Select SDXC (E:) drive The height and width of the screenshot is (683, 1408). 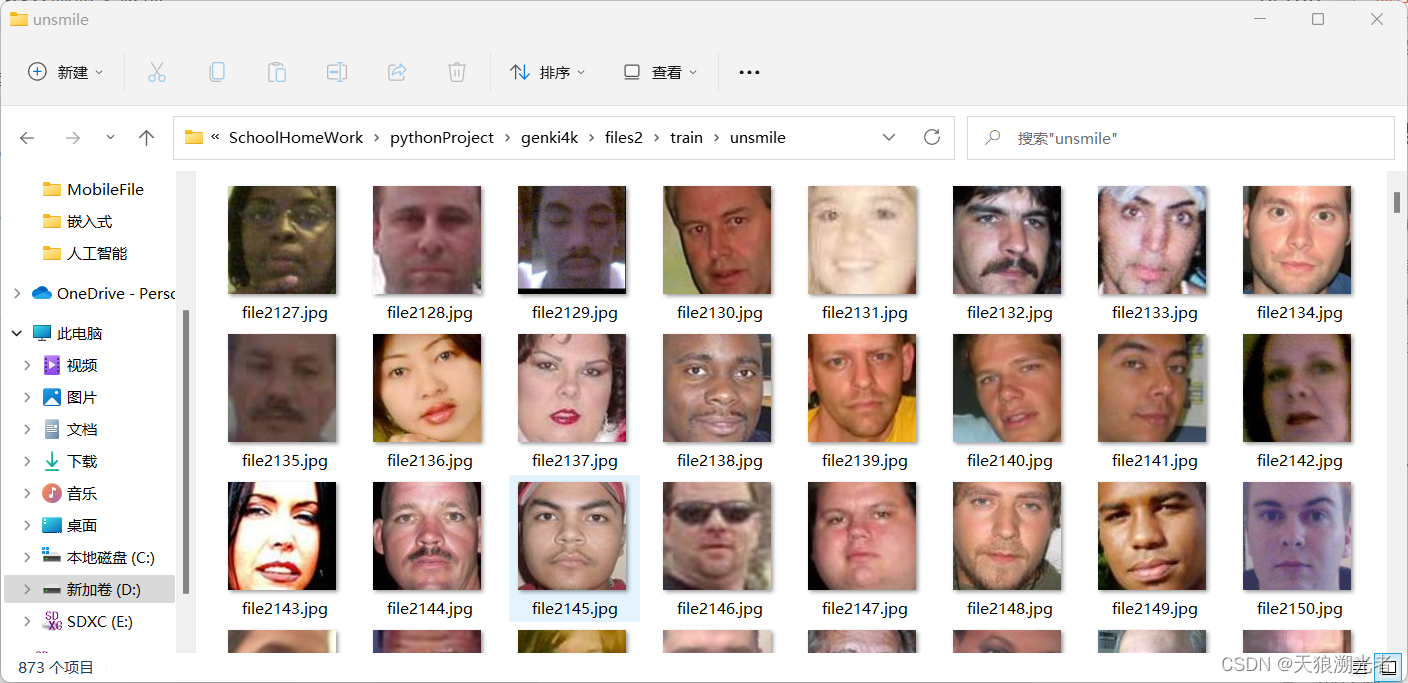click(x=87, y=621)
